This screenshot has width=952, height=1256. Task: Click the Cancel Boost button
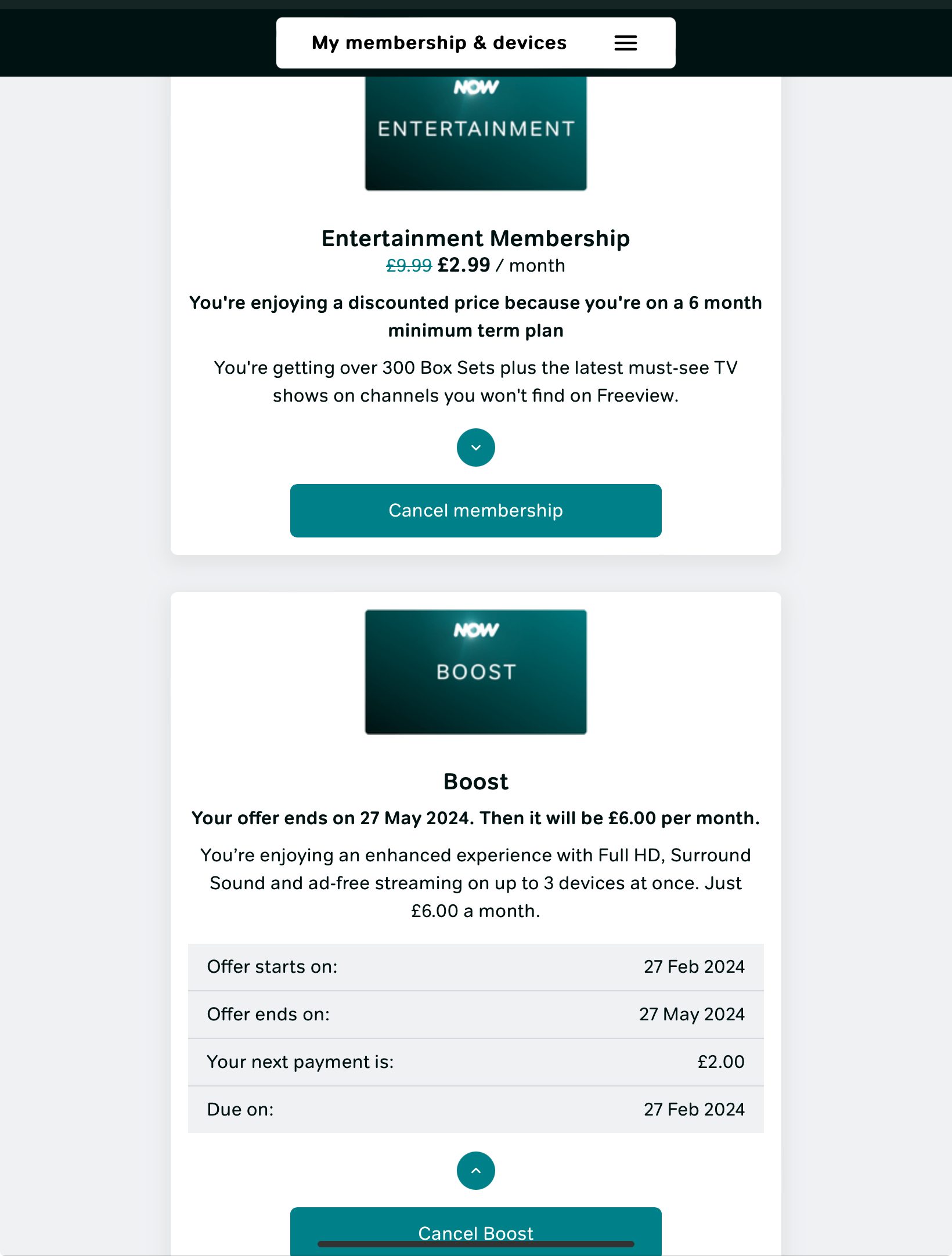[x=475, y=1233]
